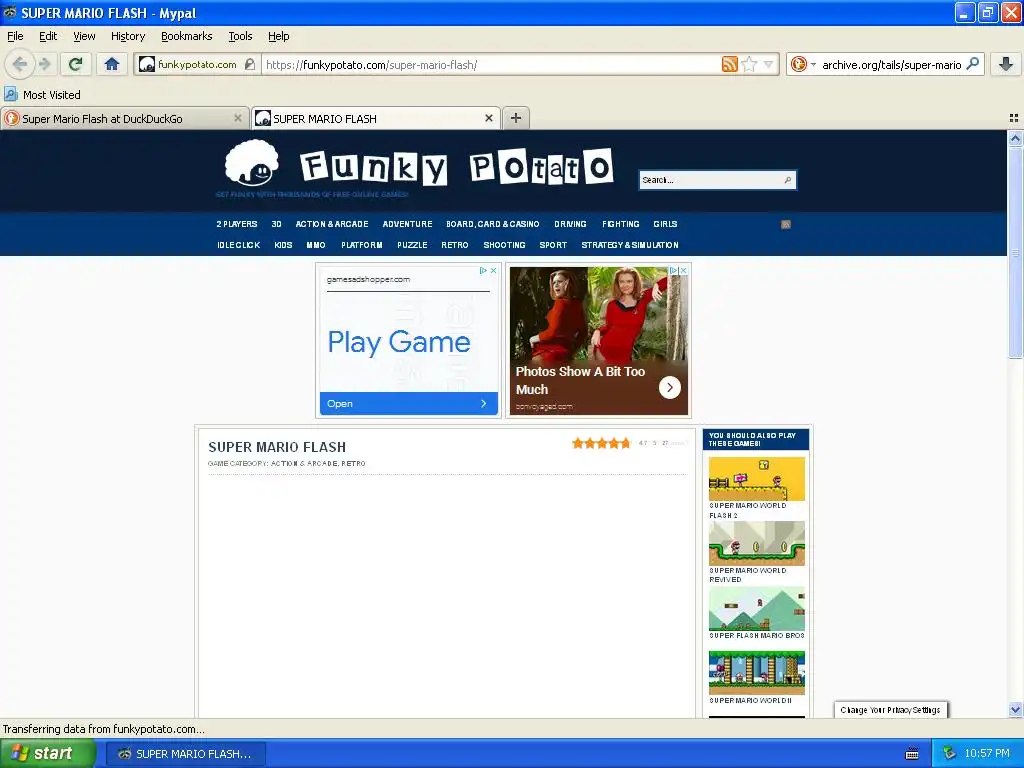Open Super Mario World II thumbnail
The image size is (1024, 768).
(756, 673)
